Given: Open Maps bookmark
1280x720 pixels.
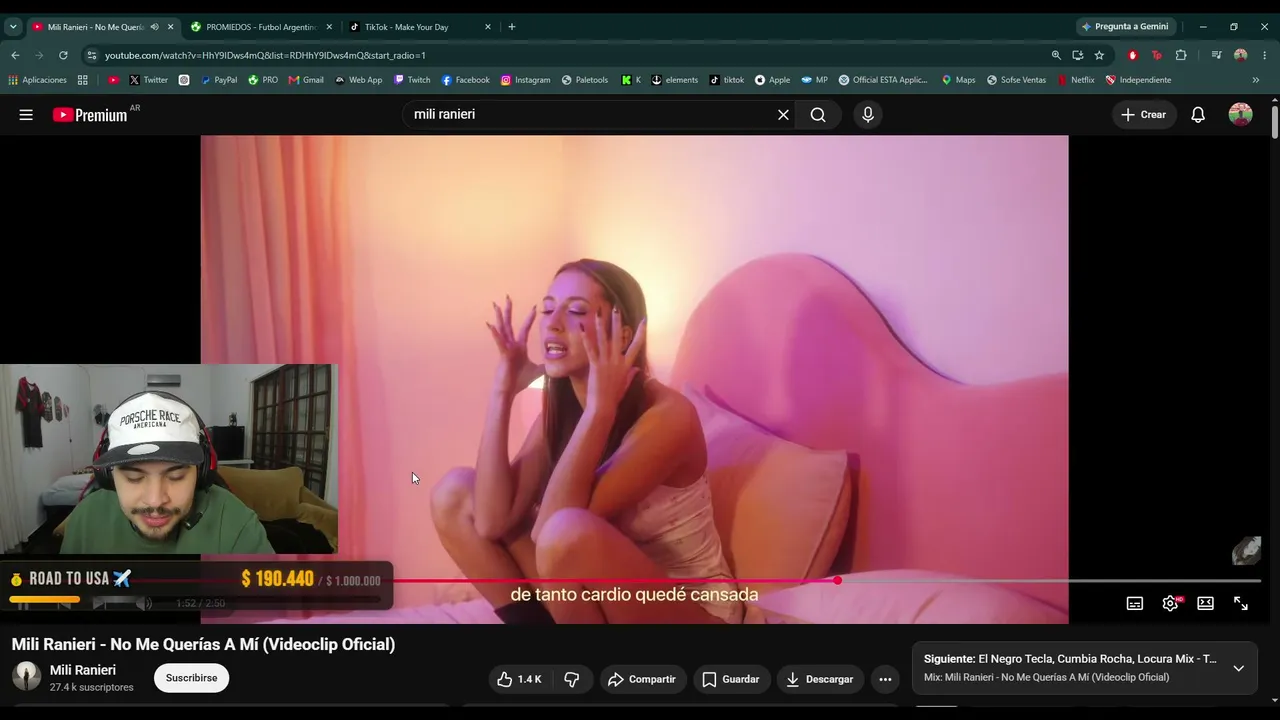Looking at the screenshot, I should [959, 80].
